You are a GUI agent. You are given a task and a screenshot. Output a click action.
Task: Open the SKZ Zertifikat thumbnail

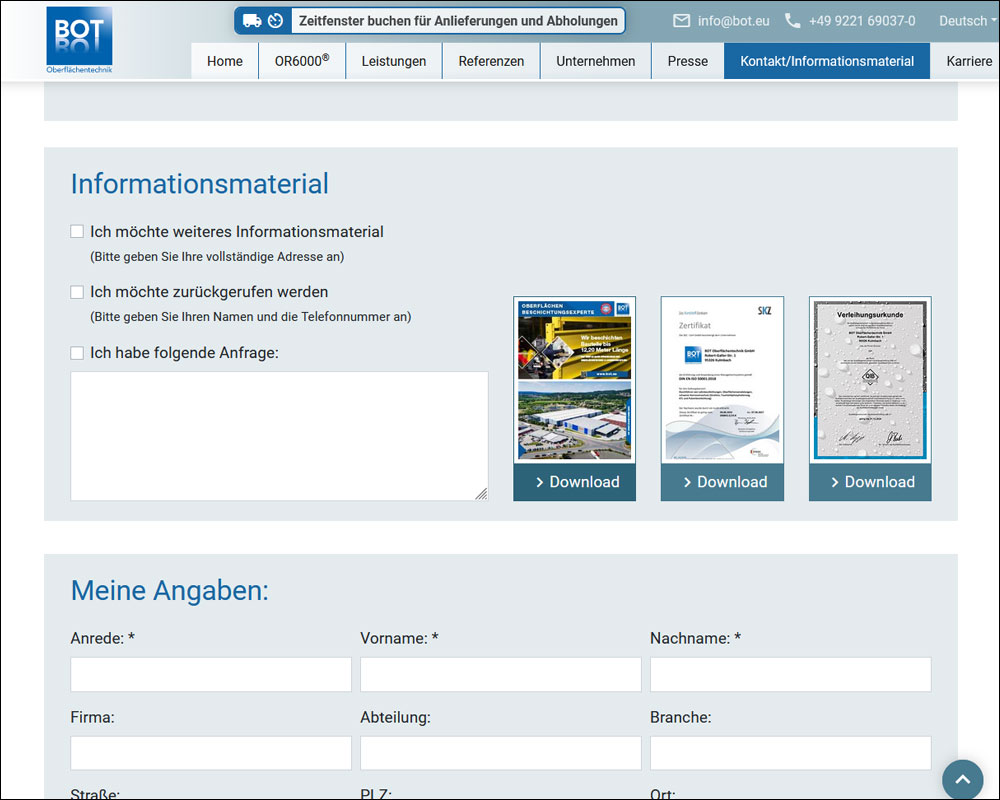point(722,380)
